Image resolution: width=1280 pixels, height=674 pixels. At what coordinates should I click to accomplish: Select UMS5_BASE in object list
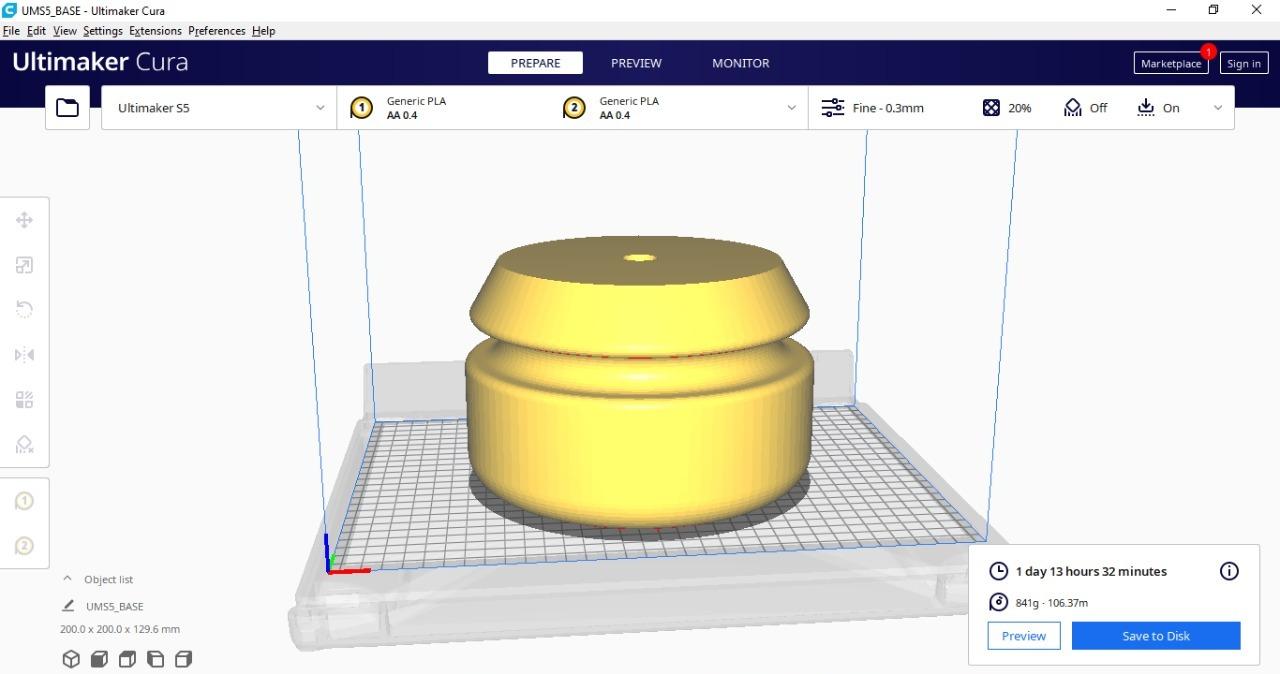[114, 606]
